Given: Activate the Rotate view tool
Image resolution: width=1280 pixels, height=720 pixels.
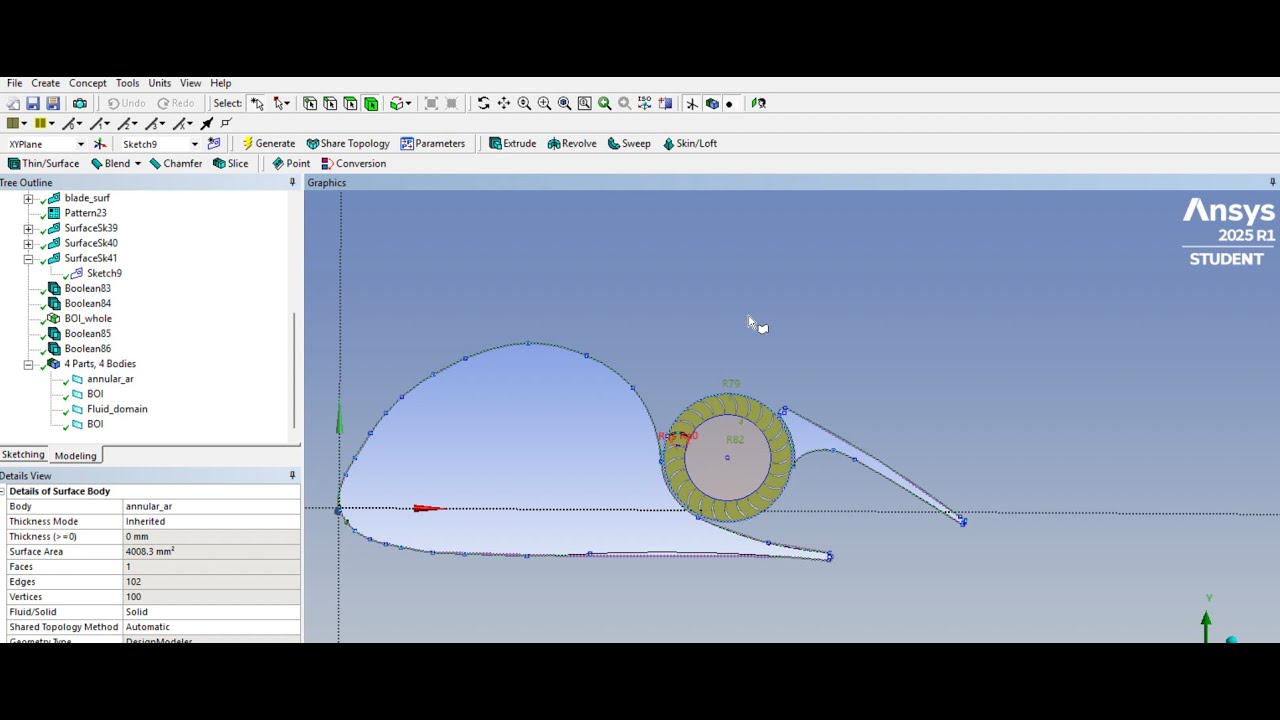Looking at the screenshot, I should click(x=483, y=103).
